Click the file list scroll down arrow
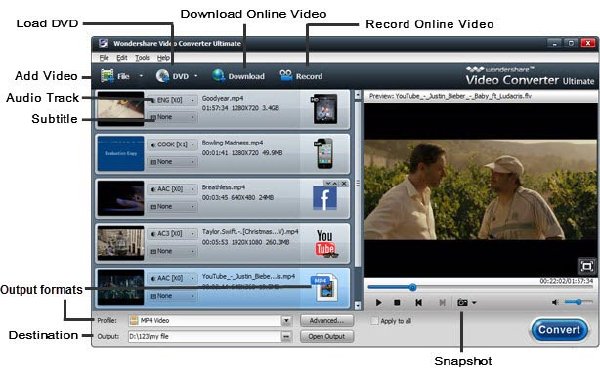Screen dimensions: 600x372 358,305
